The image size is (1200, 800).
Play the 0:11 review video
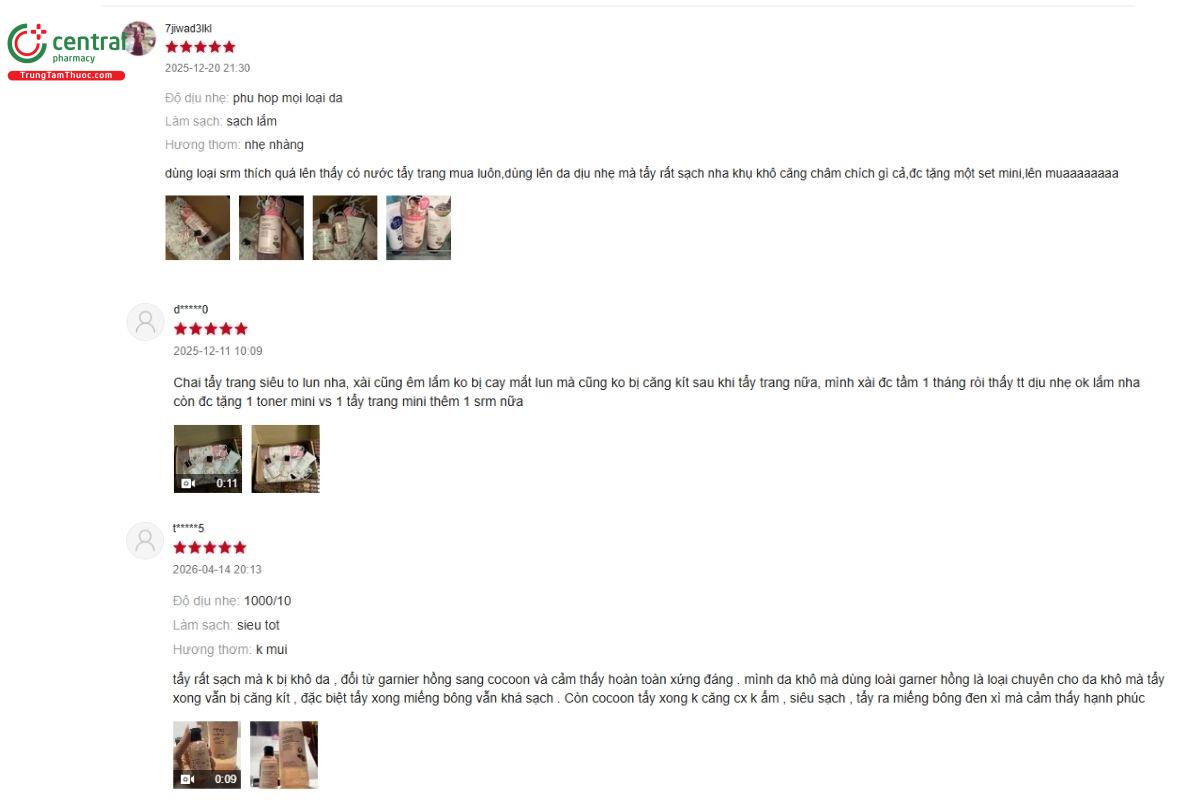point(208,459)
